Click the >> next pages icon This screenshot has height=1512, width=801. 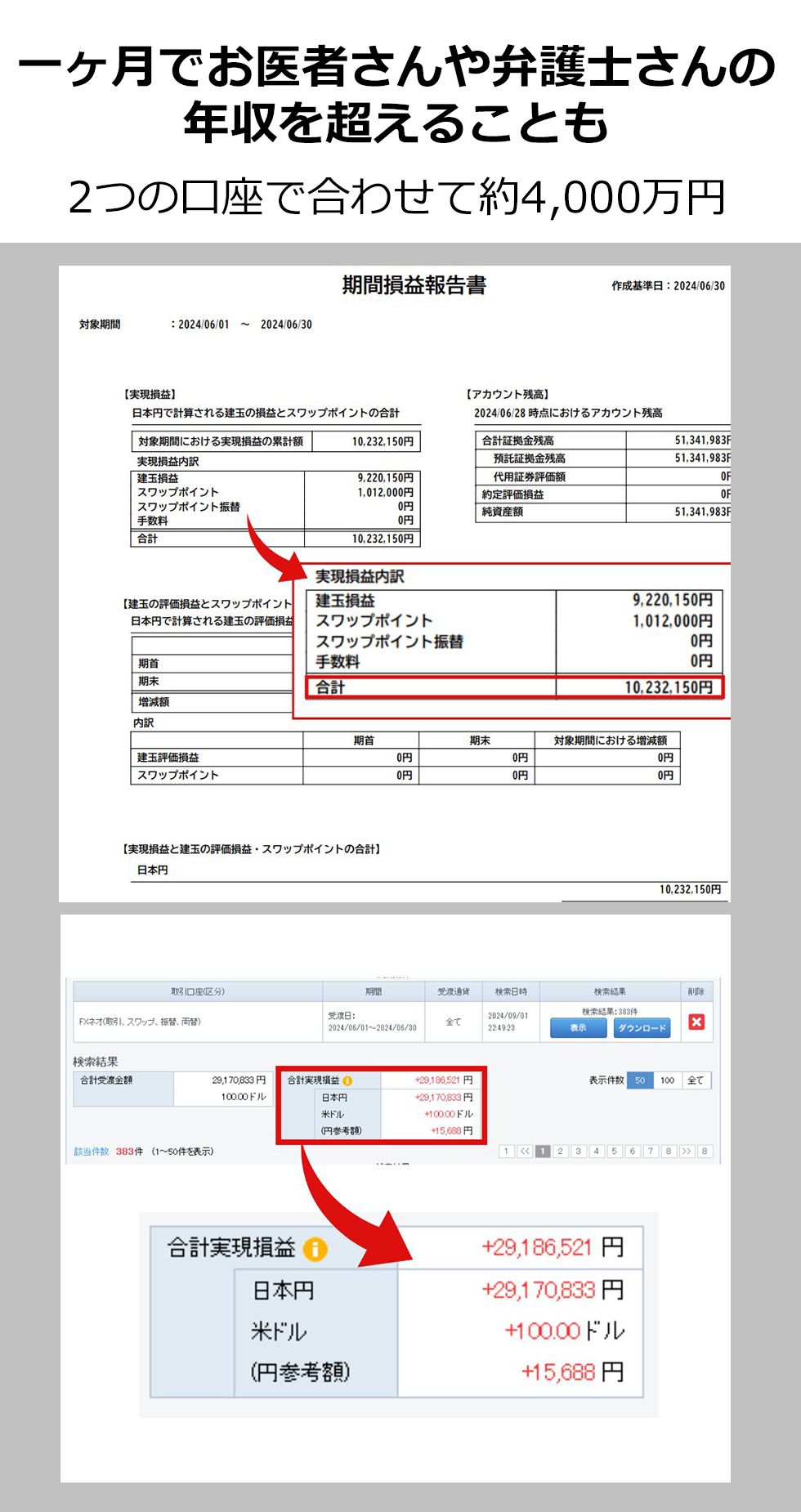coord(687,1151)
